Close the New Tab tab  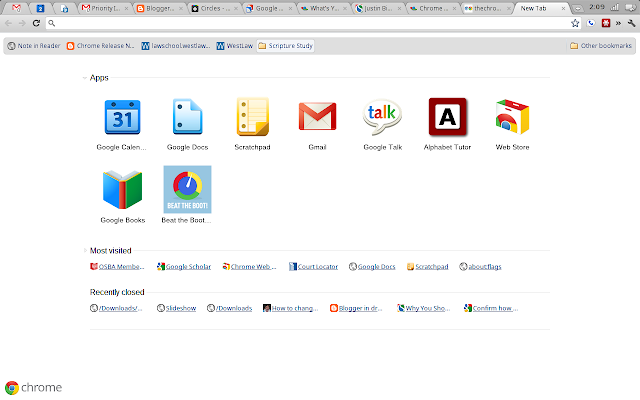563,8
